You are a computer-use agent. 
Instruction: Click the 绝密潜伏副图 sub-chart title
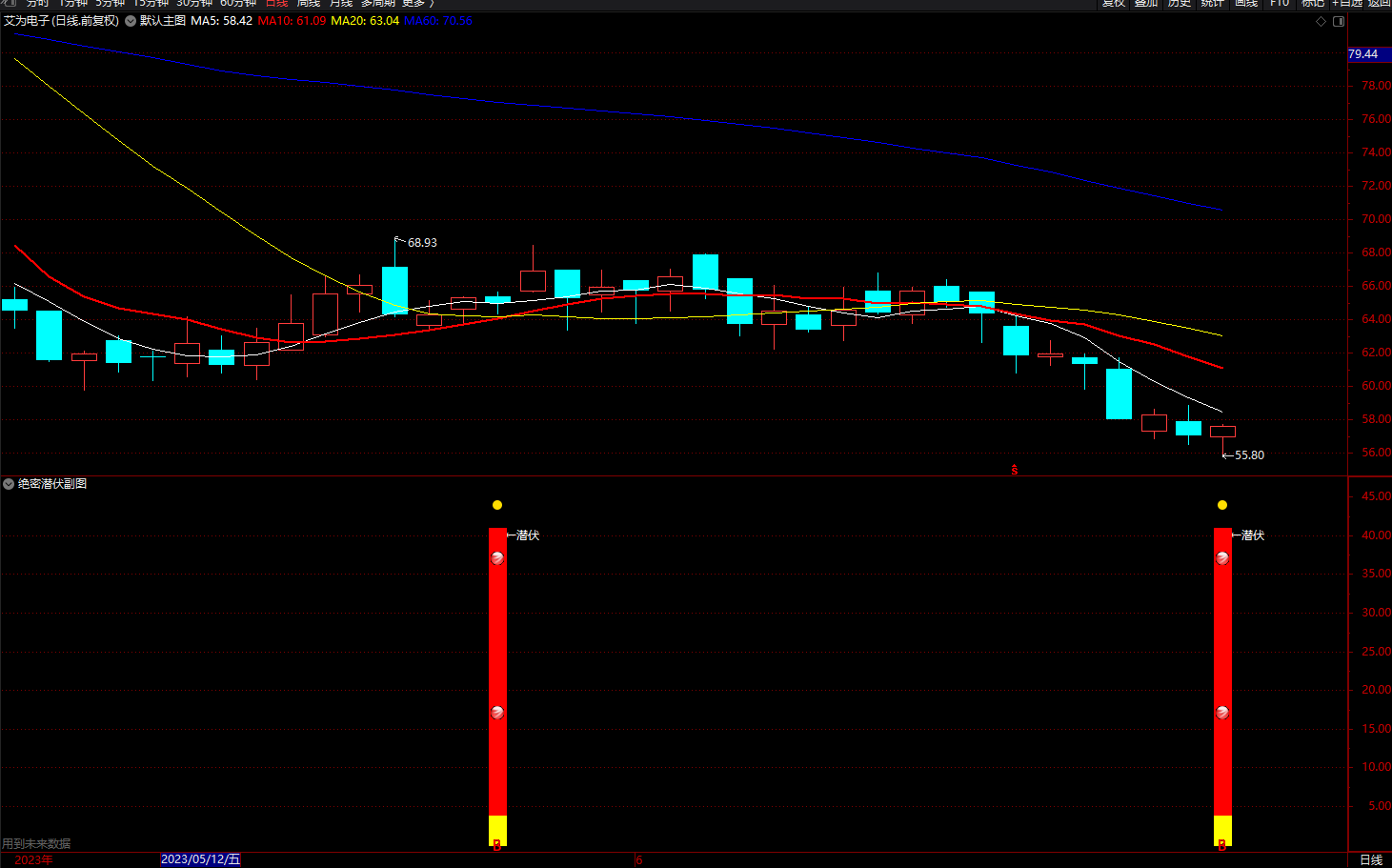tap(52, 484)
